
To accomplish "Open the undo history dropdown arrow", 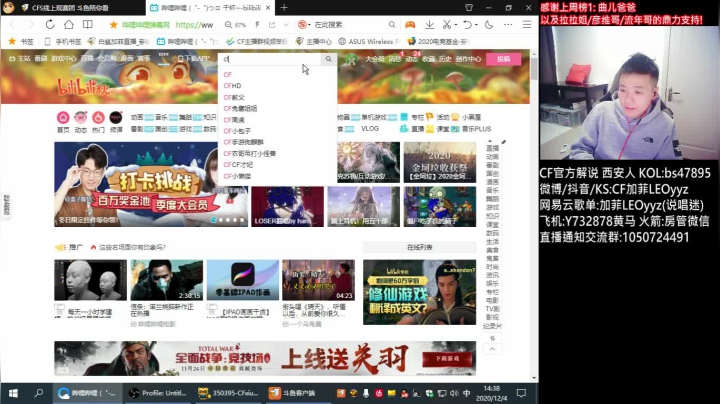I will 476,25.
